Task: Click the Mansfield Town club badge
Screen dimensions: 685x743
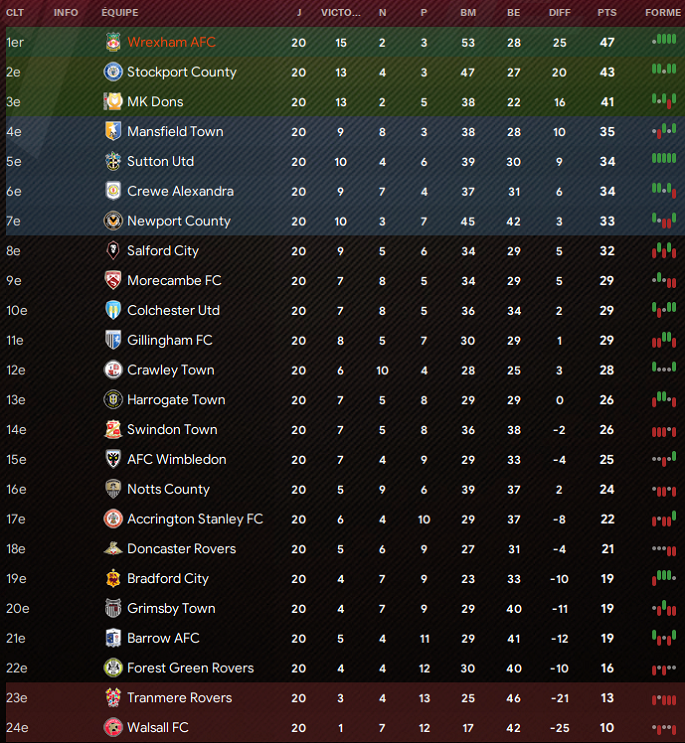Action: point(113,131)
